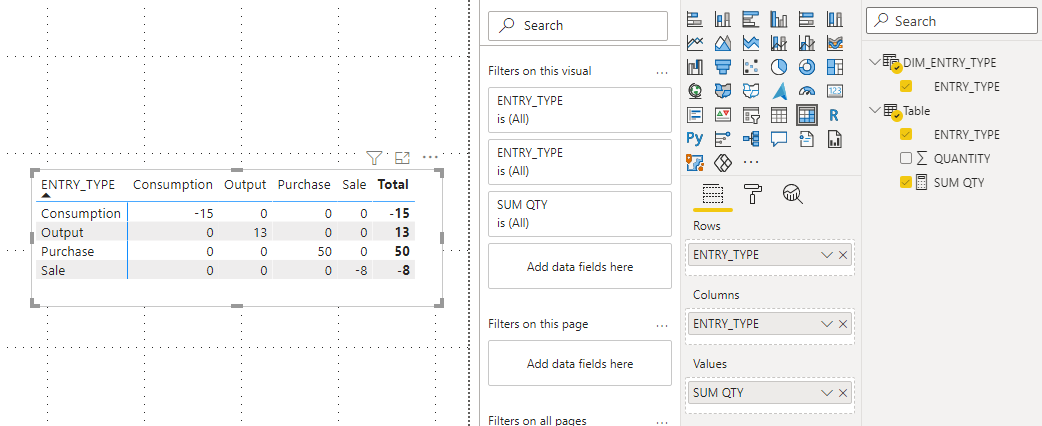Select the gauge visual

(x=807, y=90)
